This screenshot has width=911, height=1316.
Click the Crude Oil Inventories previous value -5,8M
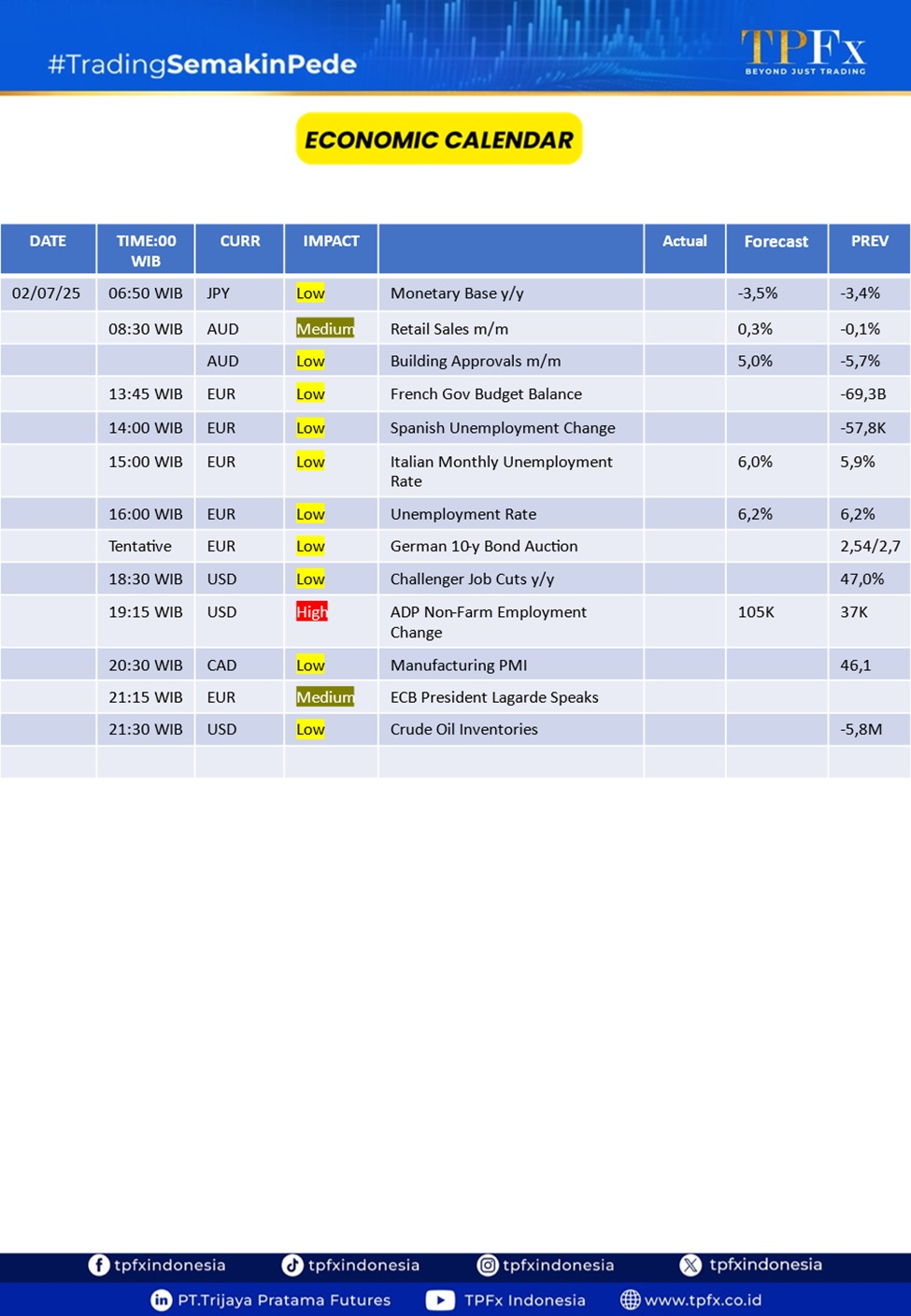(861, 729)
